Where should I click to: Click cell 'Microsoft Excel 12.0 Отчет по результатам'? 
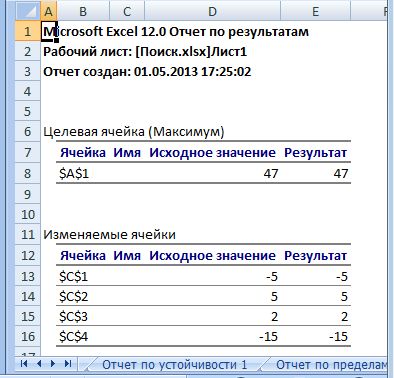(176, 32)
